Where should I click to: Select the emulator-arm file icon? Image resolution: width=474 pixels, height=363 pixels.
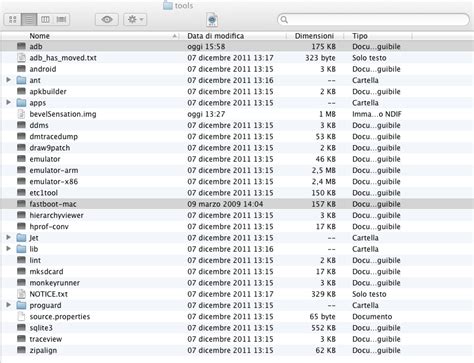21,170
